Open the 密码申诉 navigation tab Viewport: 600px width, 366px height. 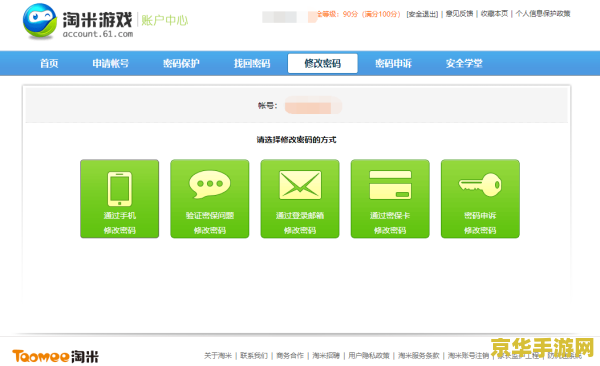click(x=393, y=63)
